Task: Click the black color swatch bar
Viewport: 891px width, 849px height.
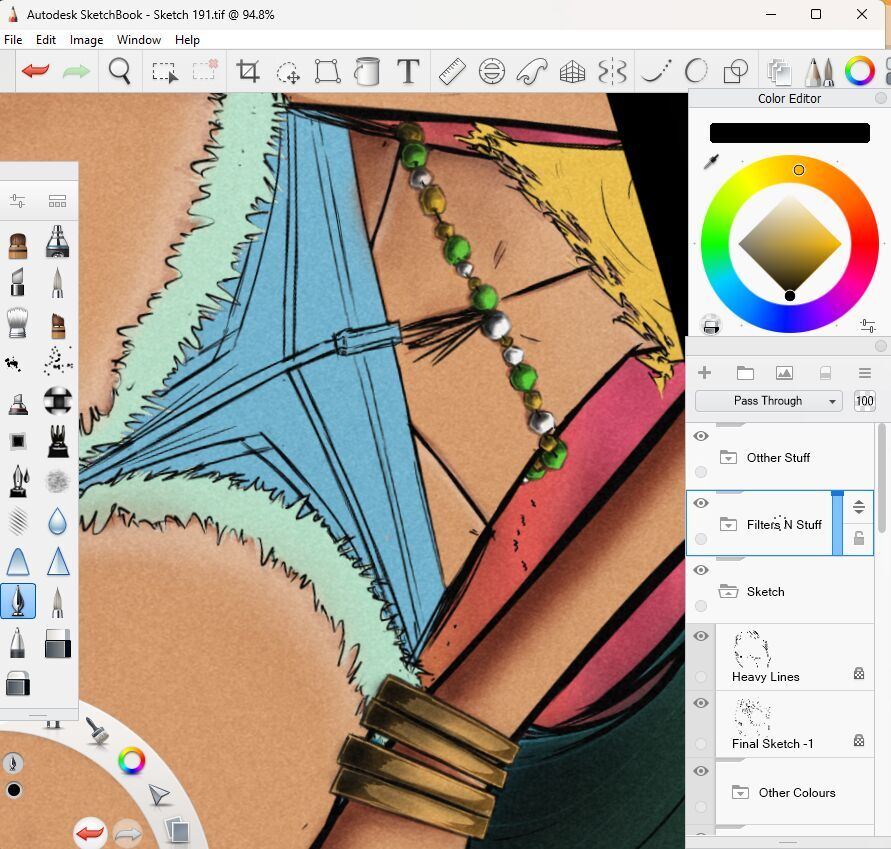Action: (789, 133)
